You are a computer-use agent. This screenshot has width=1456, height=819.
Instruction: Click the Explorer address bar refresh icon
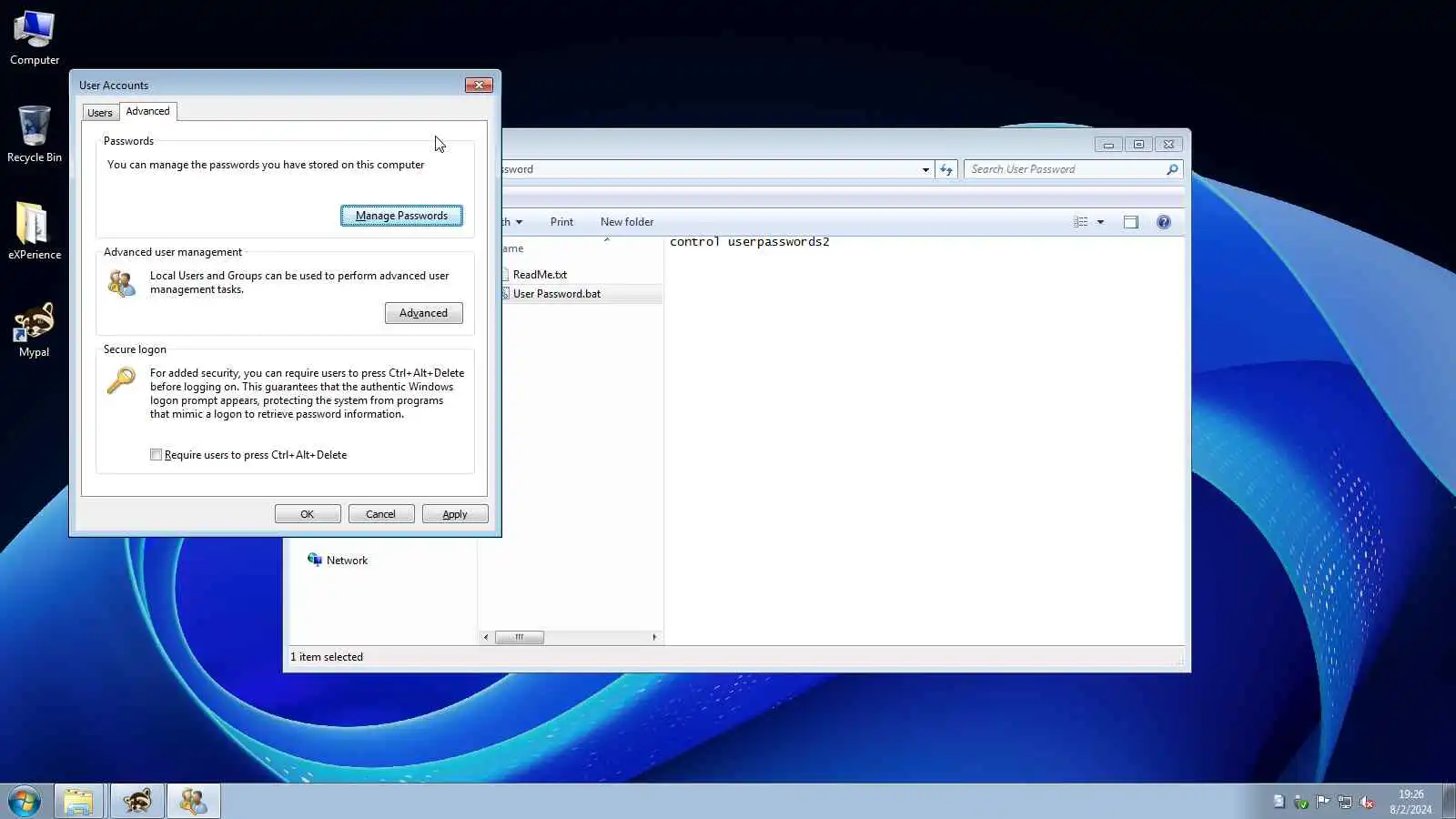pyautogui.click(x=946, y=169)
